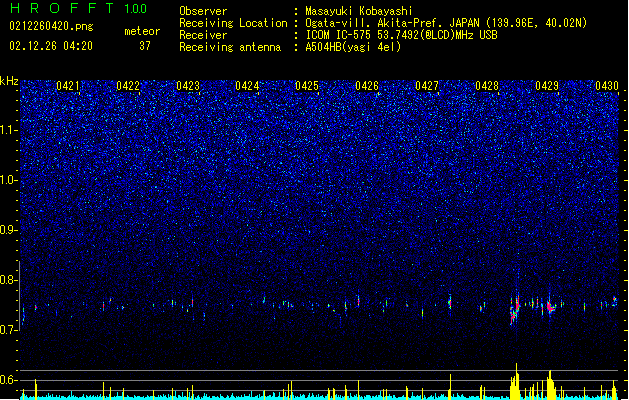Click the 1.0 kHz axis label
The image size is (629, 400).
point(9,180)
